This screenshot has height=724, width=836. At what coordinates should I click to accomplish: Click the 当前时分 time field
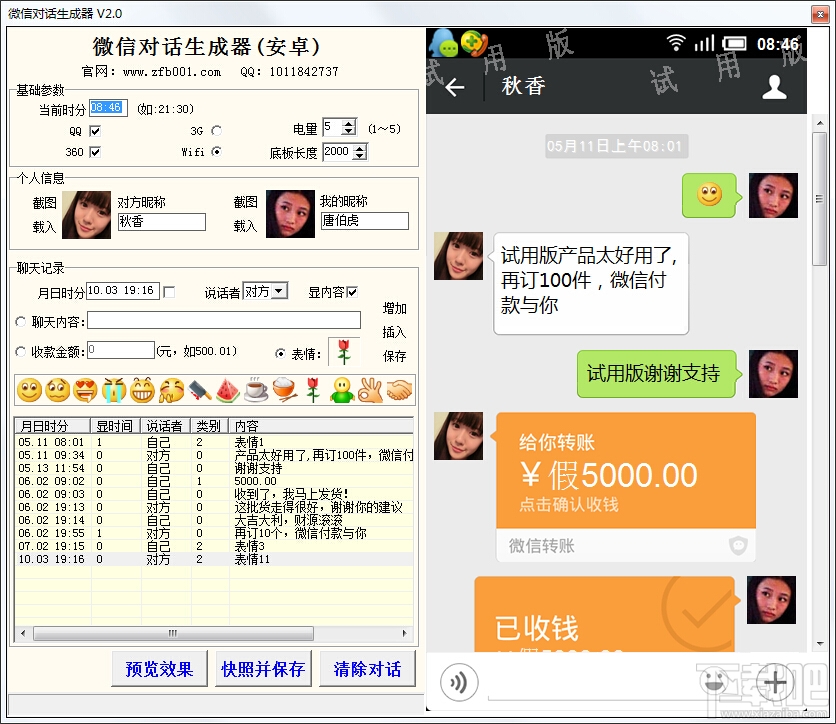click(x=108, y=108)
